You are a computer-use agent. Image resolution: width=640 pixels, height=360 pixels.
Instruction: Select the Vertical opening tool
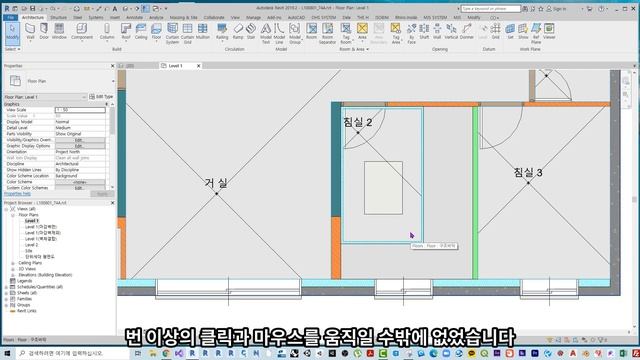(451, 32)
